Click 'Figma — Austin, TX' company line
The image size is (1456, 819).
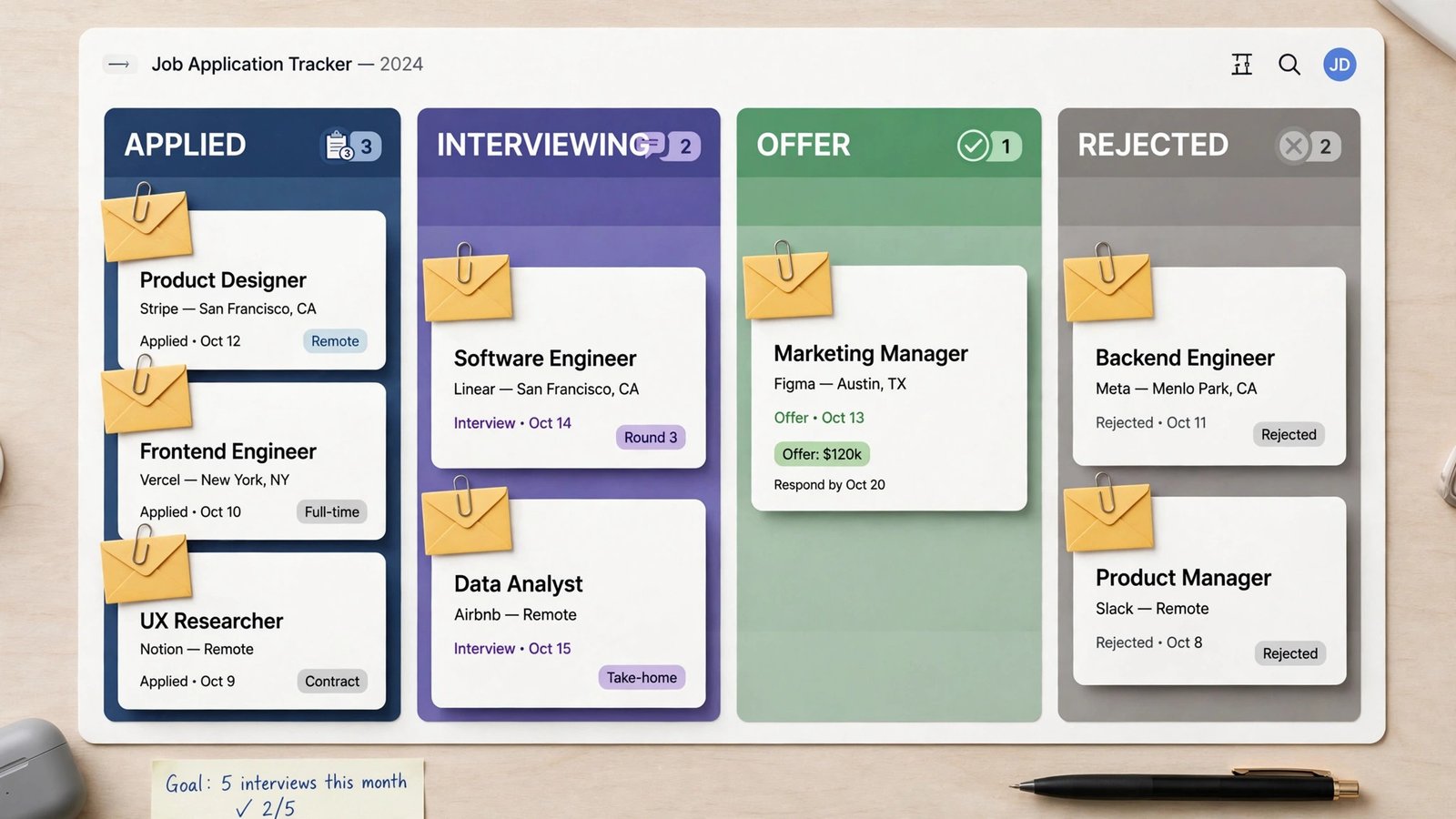(840, 384)
